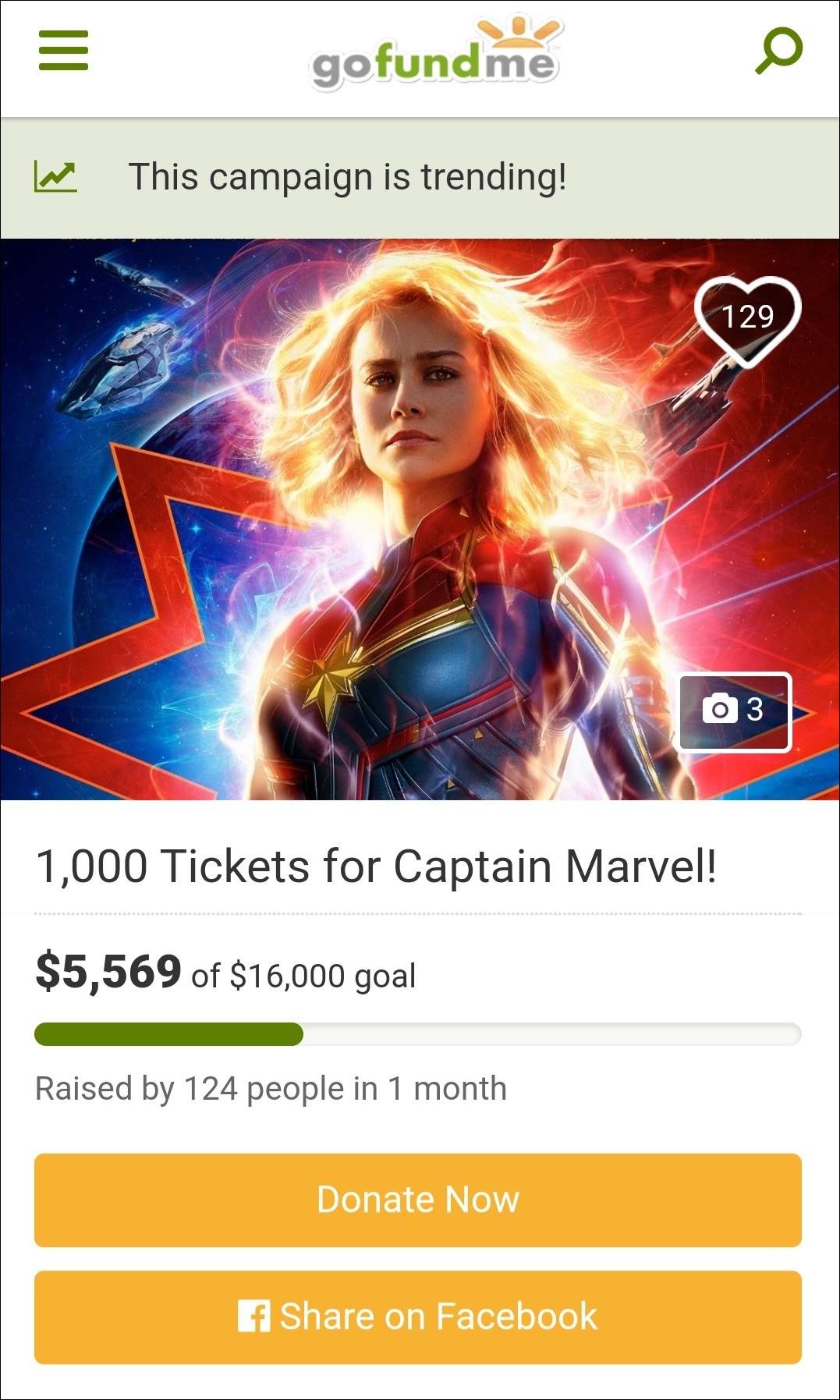Click the photo count number 3

tap(754, 710)
